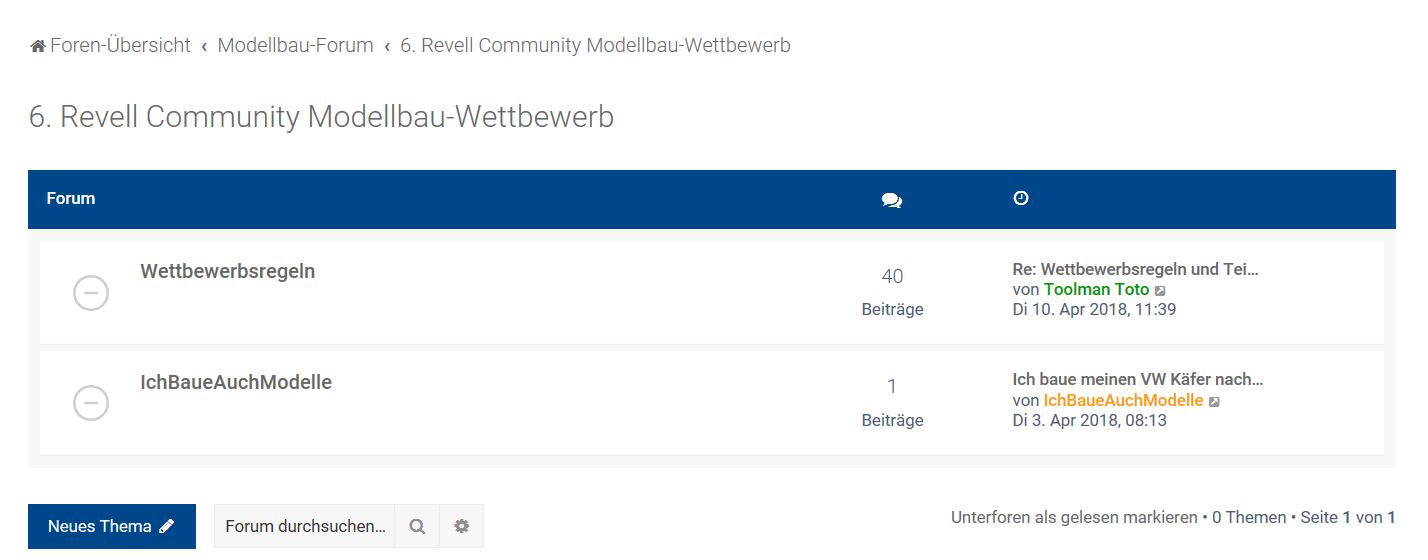Open the IchBaueAuchModelle subforum
Screen dimensions: 1428x560
(236, 382)
